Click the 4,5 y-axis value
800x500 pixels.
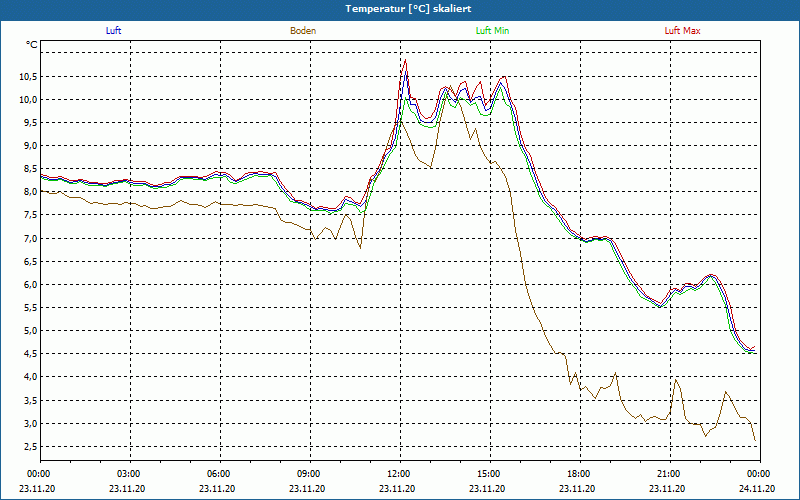(31, 354)
